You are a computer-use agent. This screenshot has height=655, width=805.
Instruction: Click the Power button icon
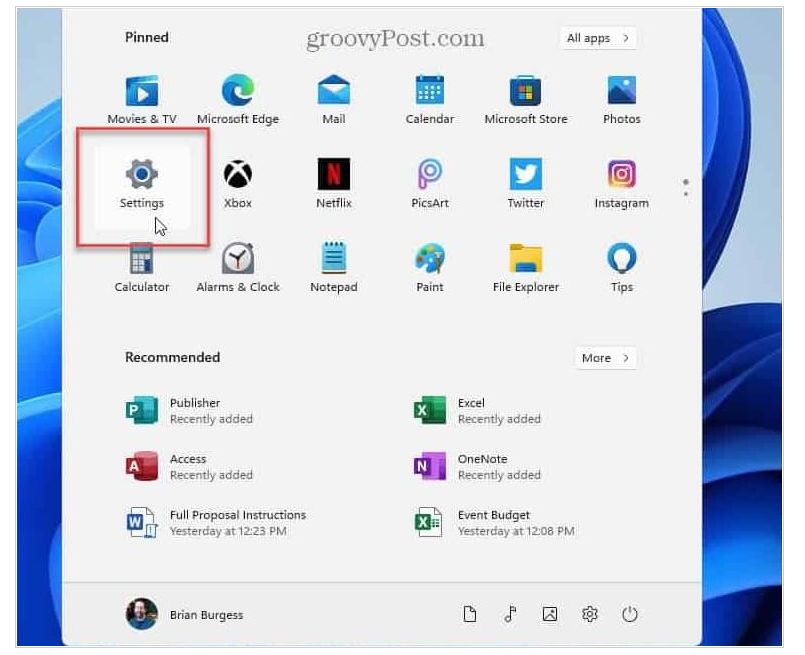(x=630, y=614)
